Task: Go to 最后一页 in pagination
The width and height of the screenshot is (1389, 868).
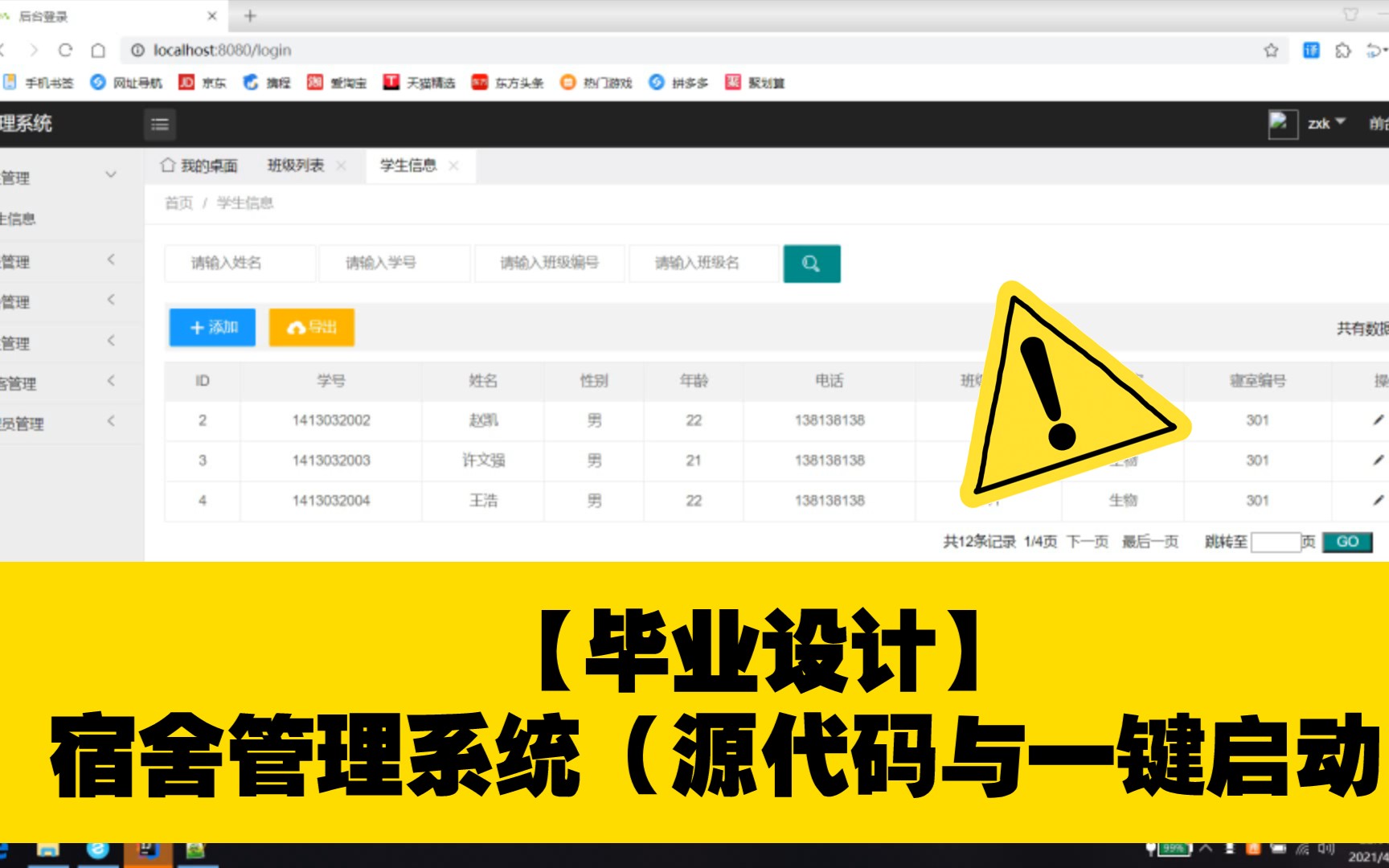Action: tap(1150, 542)
